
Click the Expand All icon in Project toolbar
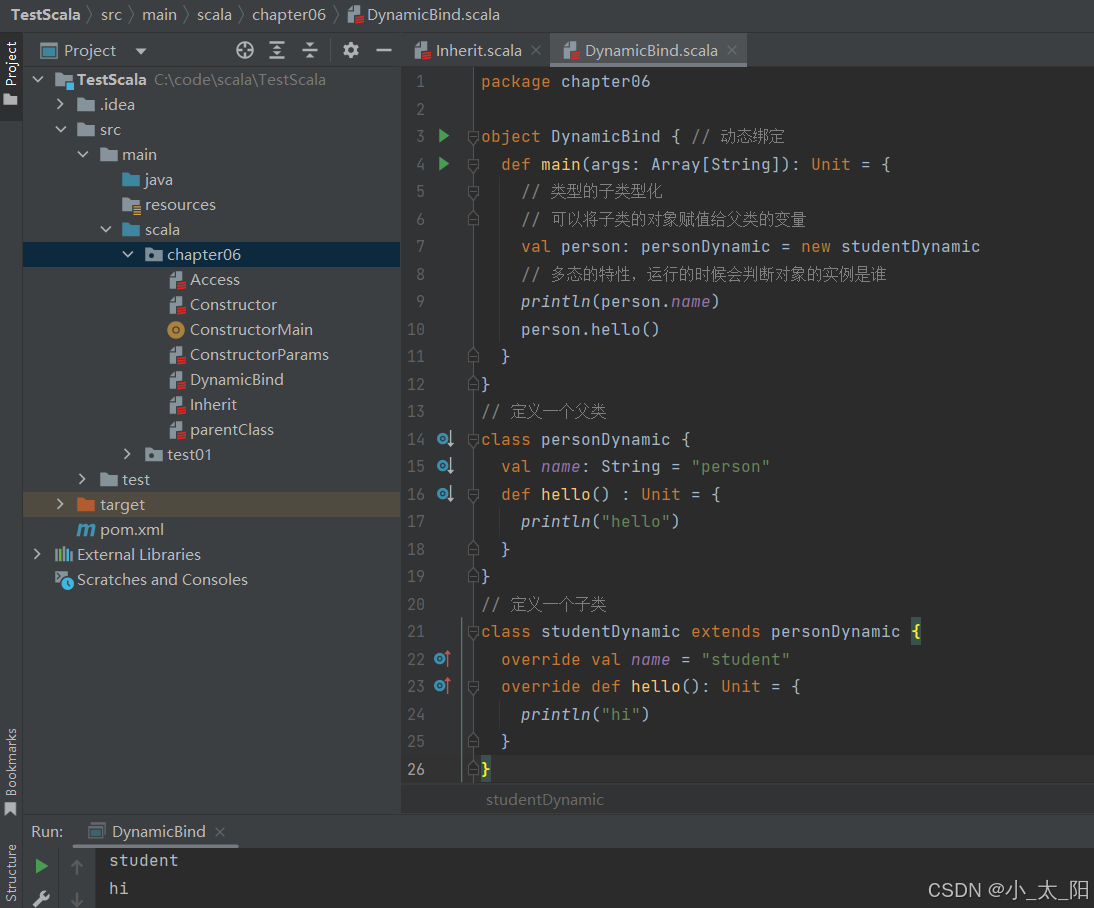[x=277, y=50]
